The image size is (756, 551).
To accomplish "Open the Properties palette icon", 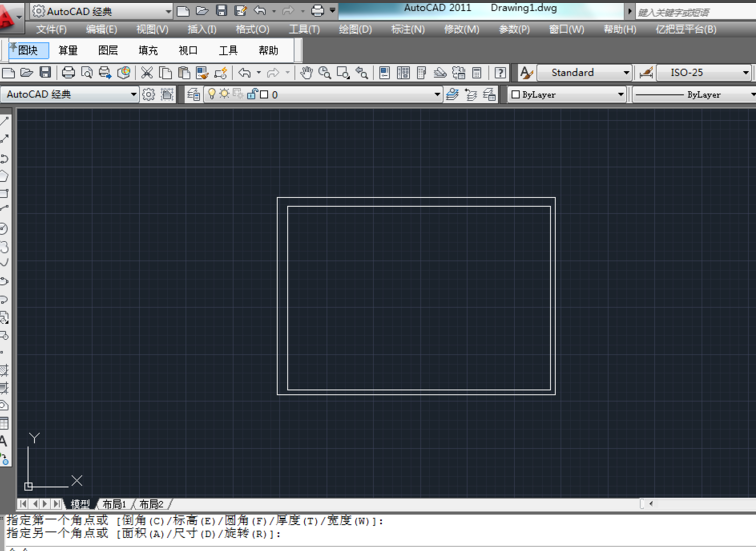I will click(x=384, y=73).
